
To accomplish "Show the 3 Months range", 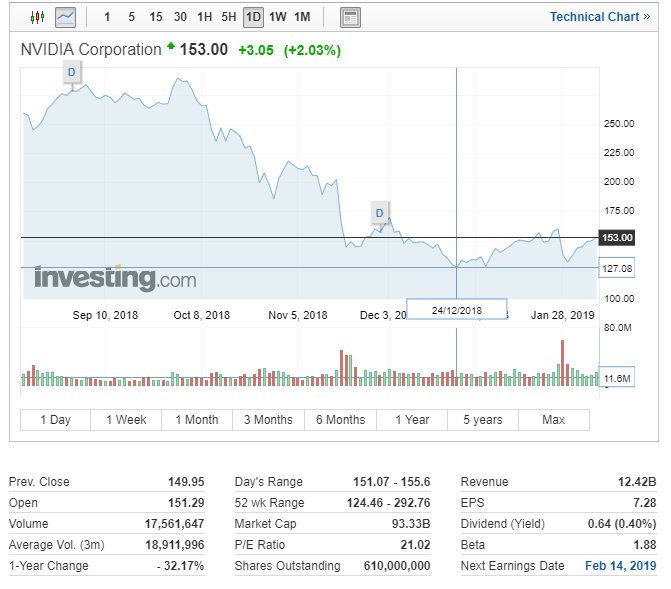I will point(268,420).
